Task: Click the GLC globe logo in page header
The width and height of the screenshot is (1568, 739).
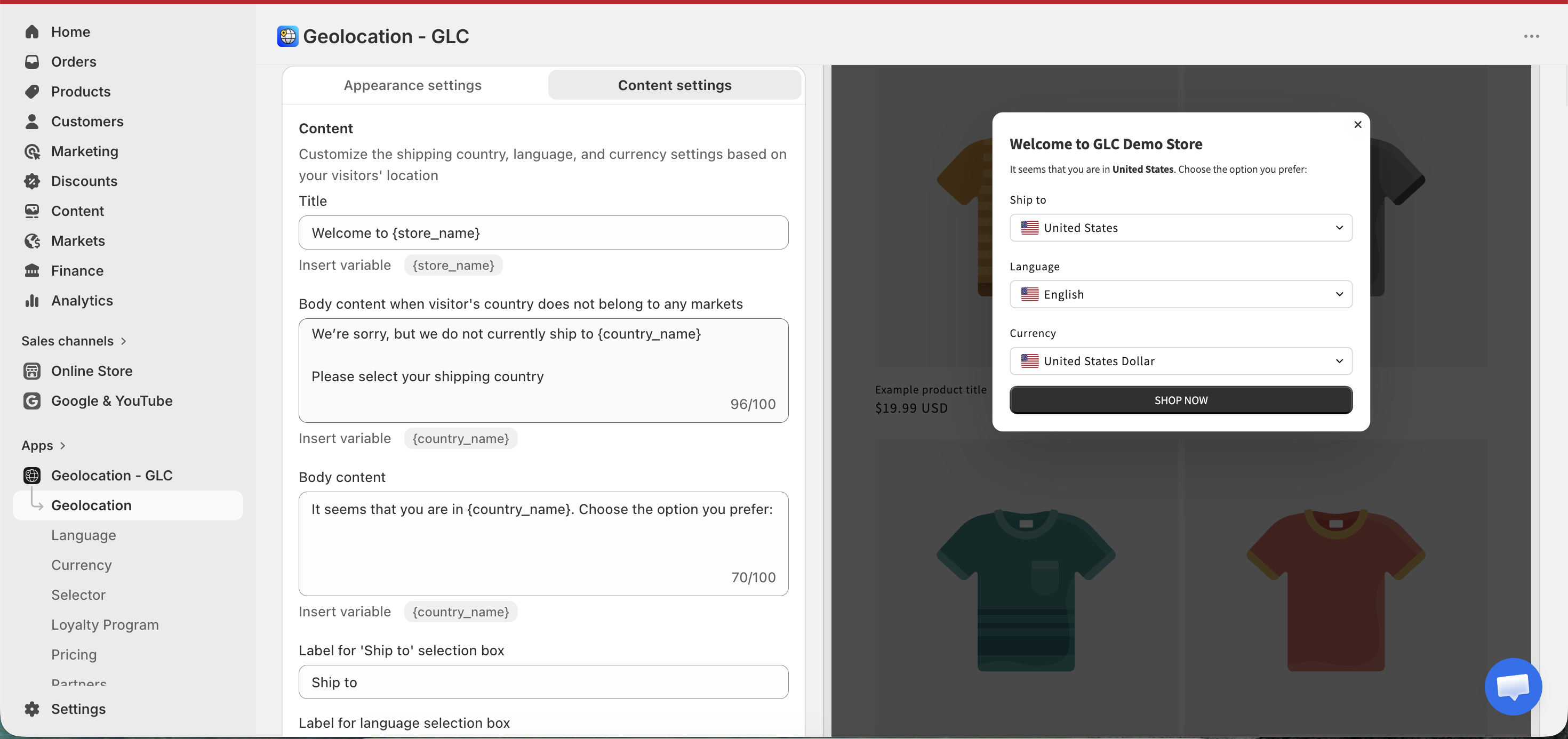Action: tap(287, 36)
